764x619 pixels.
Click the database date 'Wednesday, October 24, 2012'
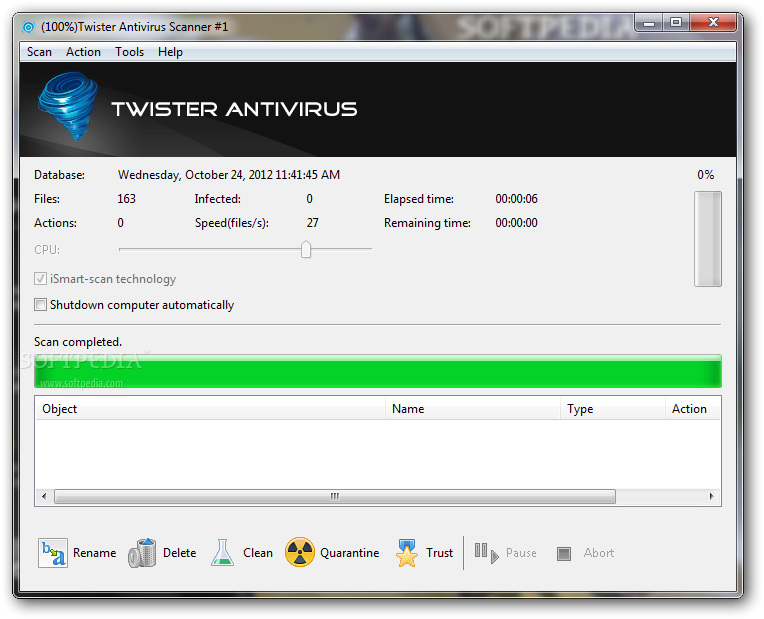pos(195,175)
